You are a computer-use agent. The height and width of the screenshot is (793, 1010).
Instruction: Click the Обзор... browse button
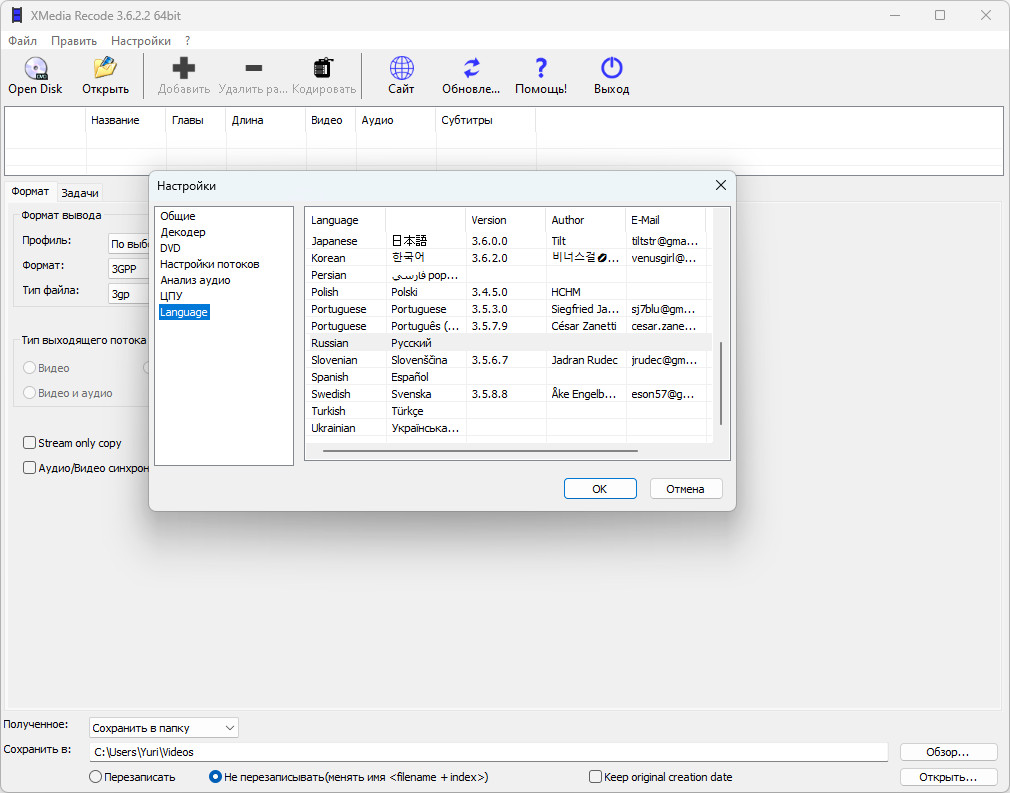[x=948, y=752]
